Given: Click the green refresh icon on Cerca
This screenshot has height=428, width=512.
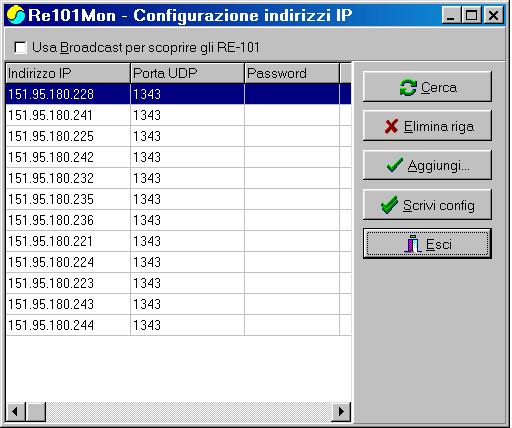Looking at the screenshot, I should click(408, 87).
